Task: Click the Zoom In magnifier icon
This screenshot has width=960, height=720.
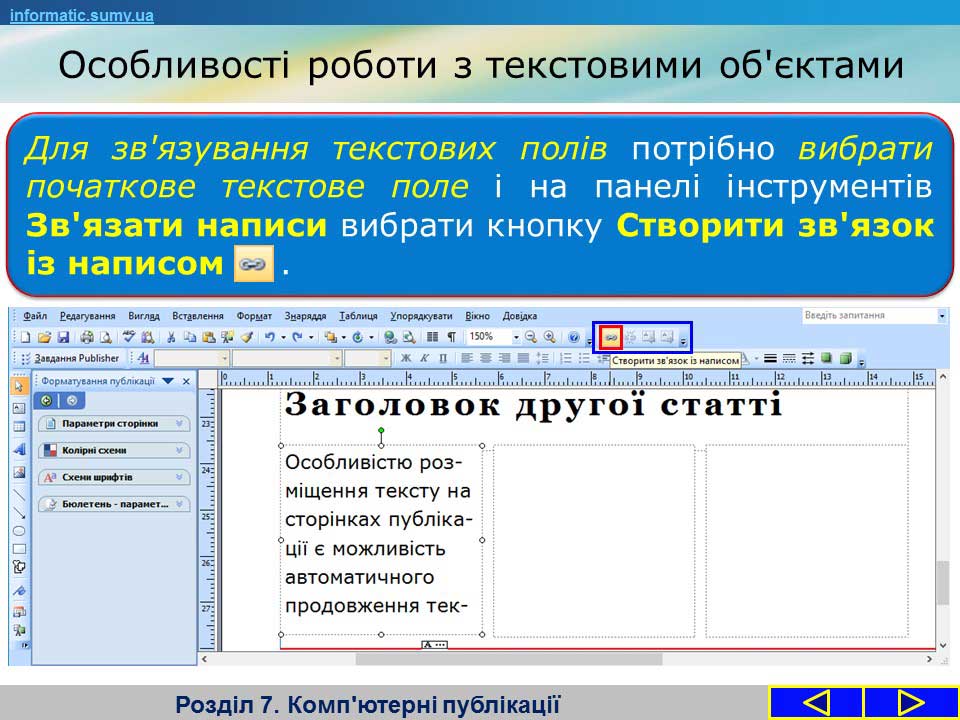Action: pos(549,338)
